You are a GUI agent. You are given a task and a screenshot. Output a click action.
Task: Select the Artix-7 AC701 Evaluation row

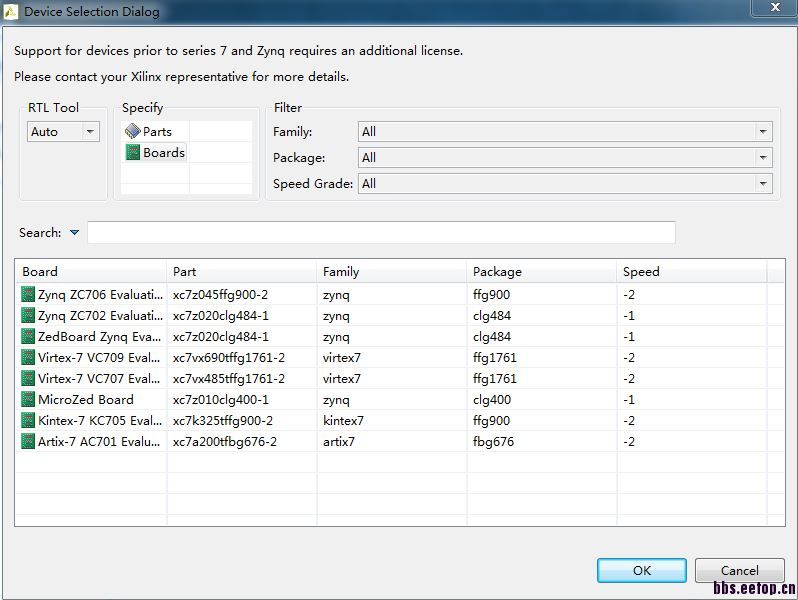click(x=400, y=441)
